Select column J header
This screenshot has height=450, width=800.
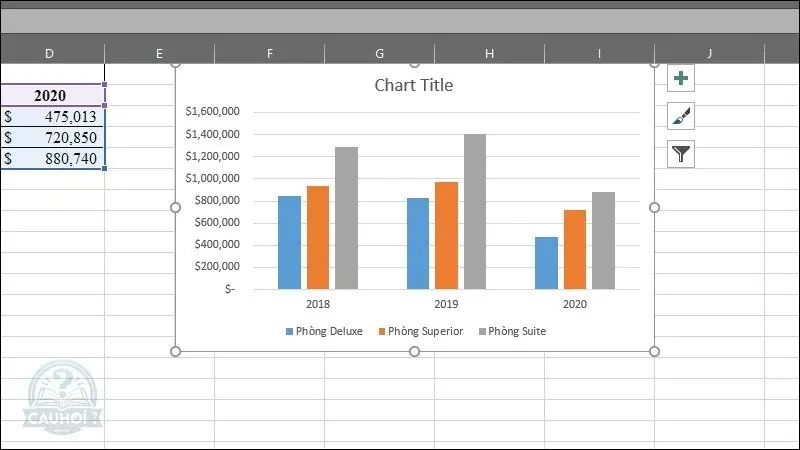[x=710, y=54]
